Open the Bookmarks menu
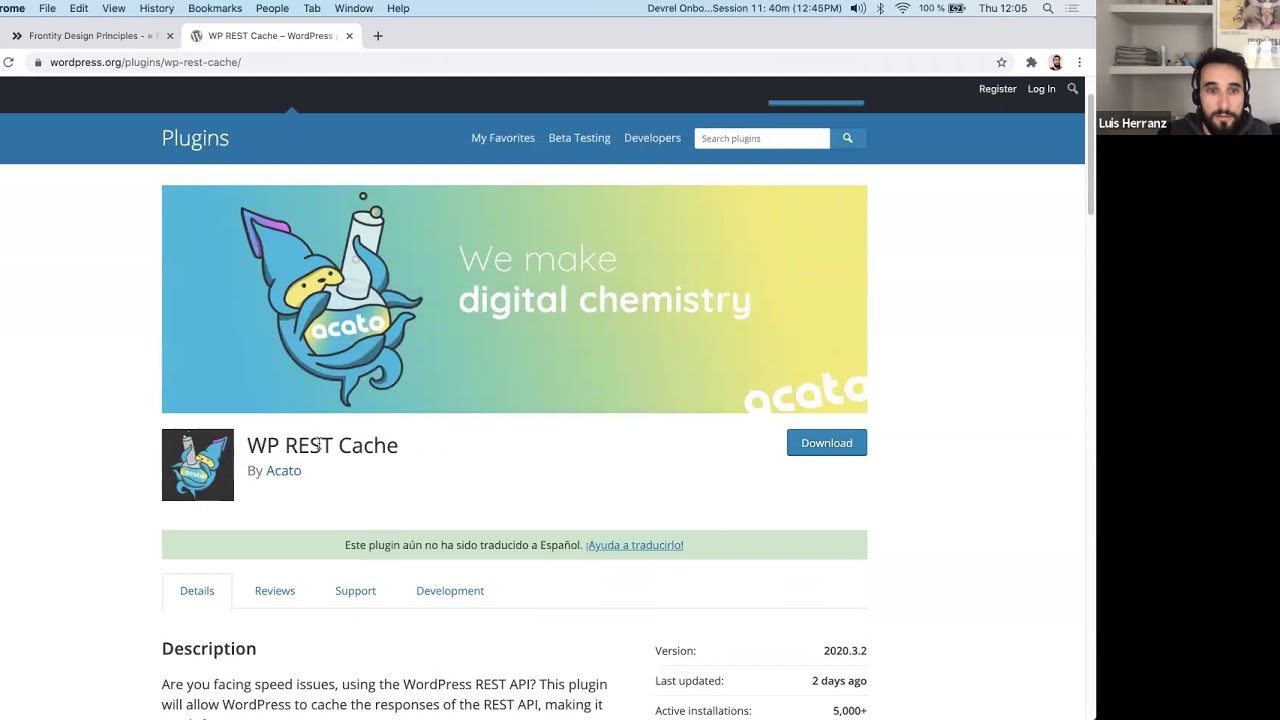 point(215,8)
